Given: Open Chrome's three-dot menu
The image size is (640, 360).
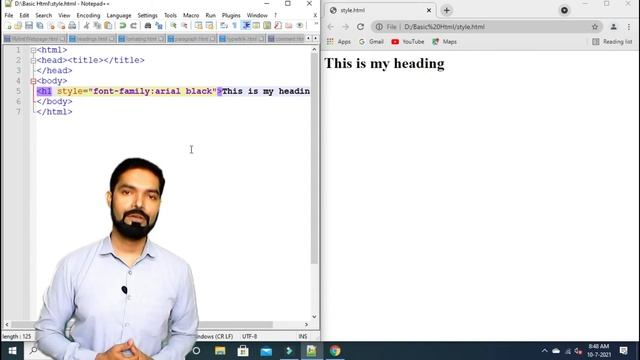Looking at the screenshot, I should (x=629, y=27).
